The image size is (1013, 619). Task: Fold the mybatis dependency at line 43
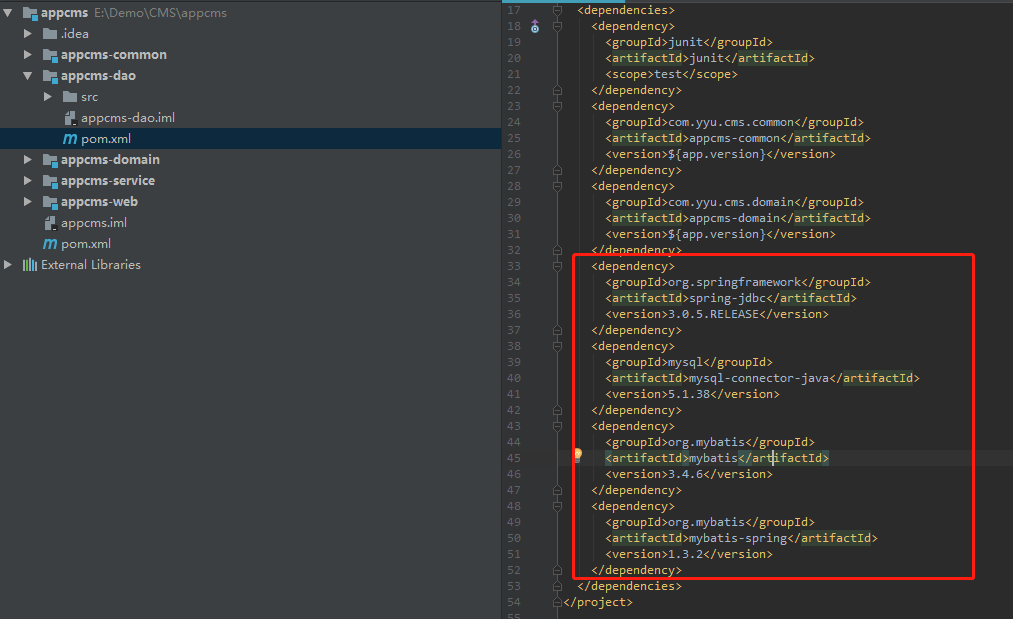[558, 426]
